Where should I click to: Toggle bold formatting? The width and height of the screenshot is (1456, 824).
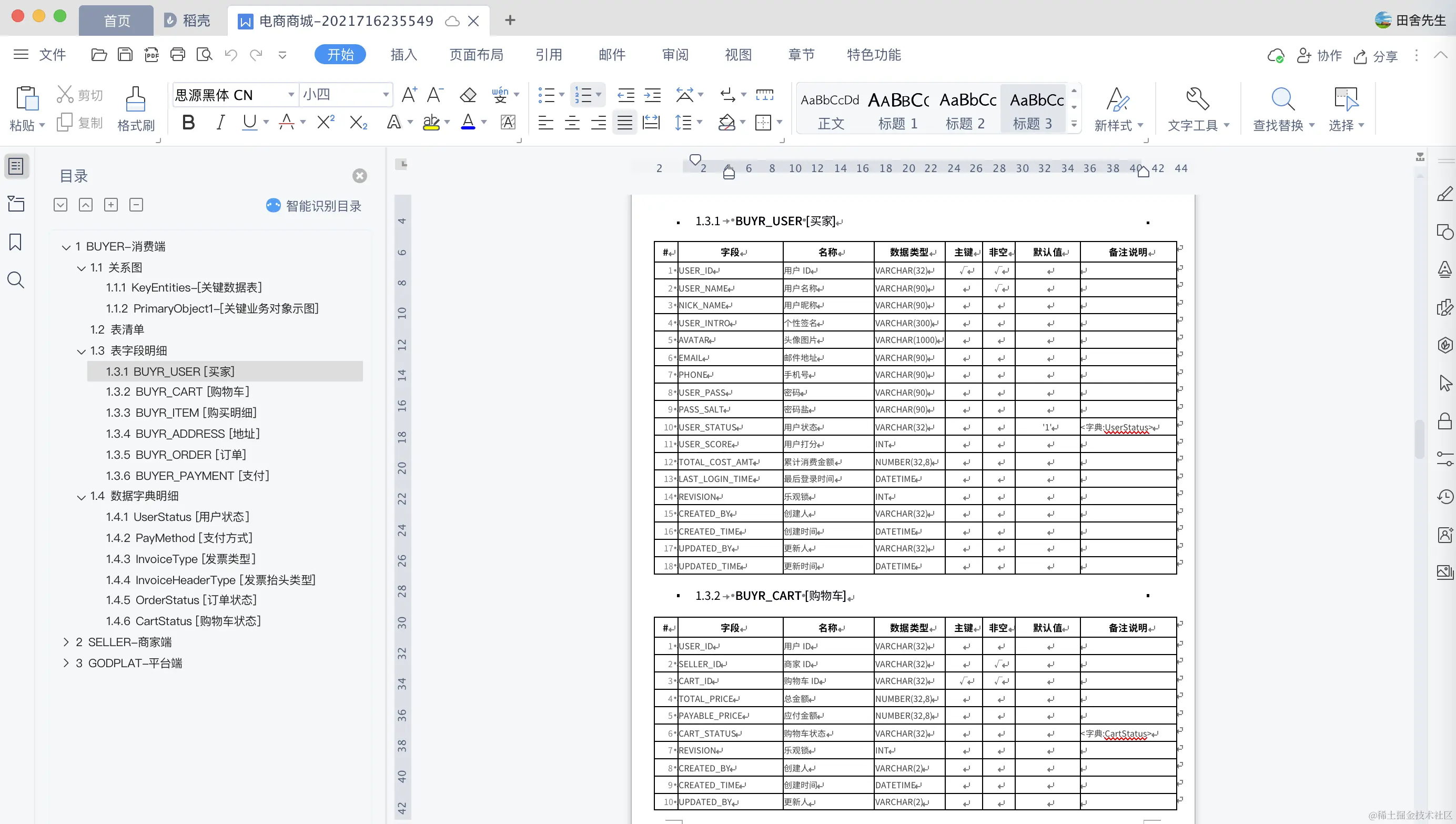coord(188,122)
